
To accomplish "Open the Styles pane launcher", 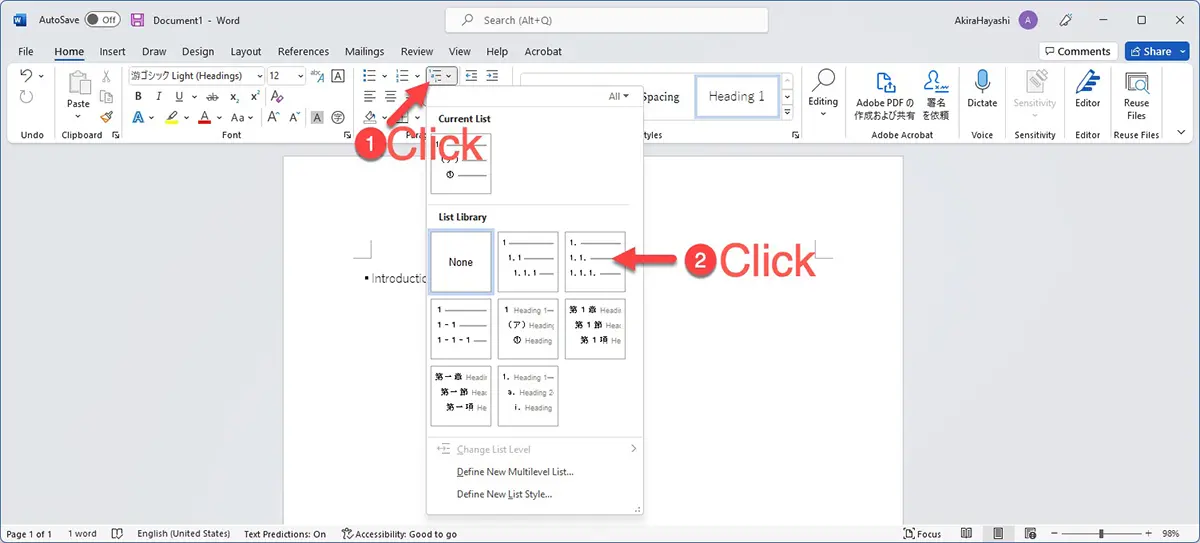I will pos(795,135).
